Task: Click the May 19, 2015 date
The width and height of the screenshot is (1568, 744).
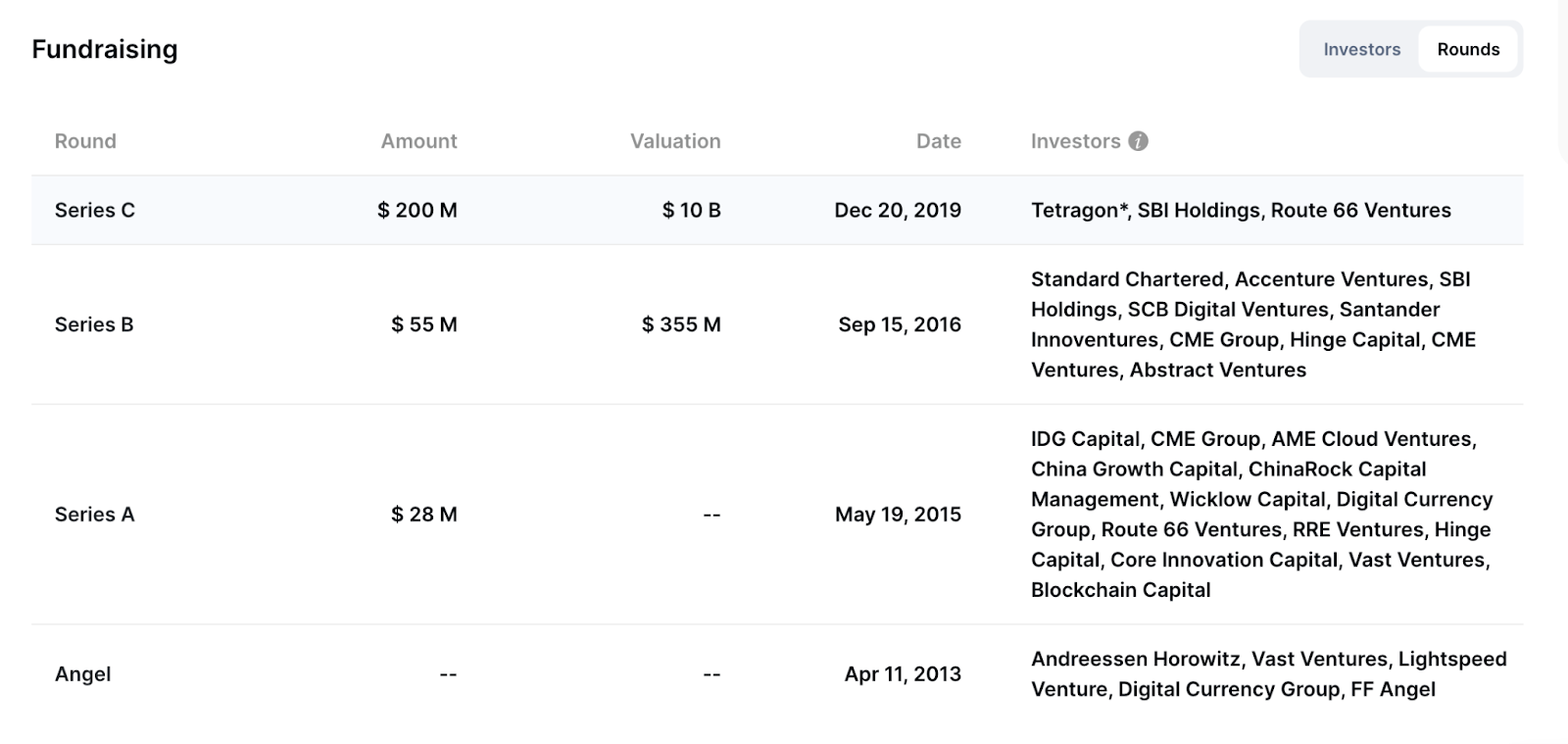Action: coord(898,515)
